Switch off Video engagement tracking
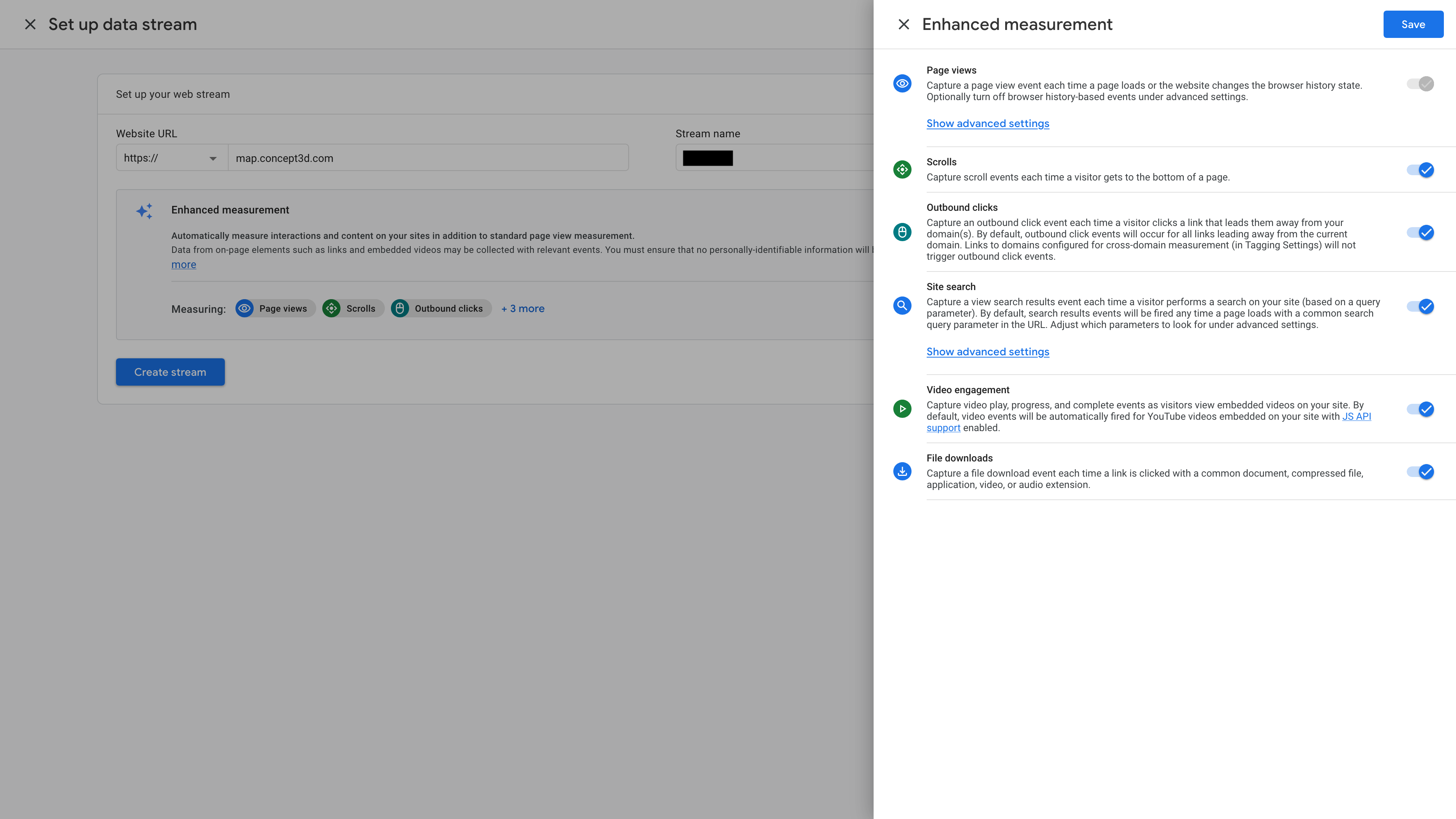The image size is (1456, 819). click(1420, 409)
